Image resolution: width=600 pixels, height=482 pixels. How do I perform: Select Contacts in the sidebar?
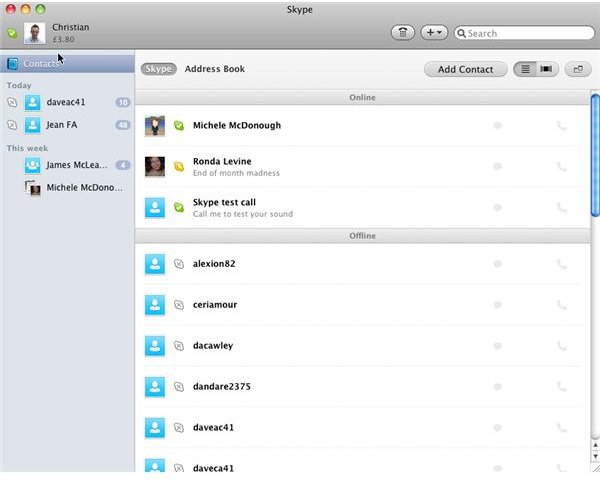67,64
